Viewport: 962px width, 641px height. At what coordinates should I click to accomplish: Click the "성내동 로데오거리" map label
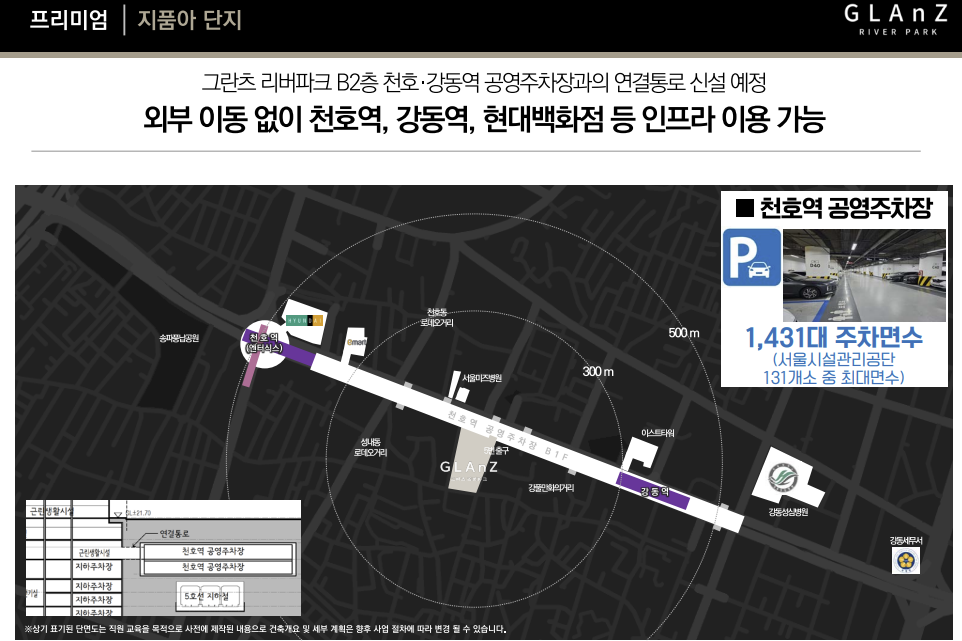tap(371, 447)
